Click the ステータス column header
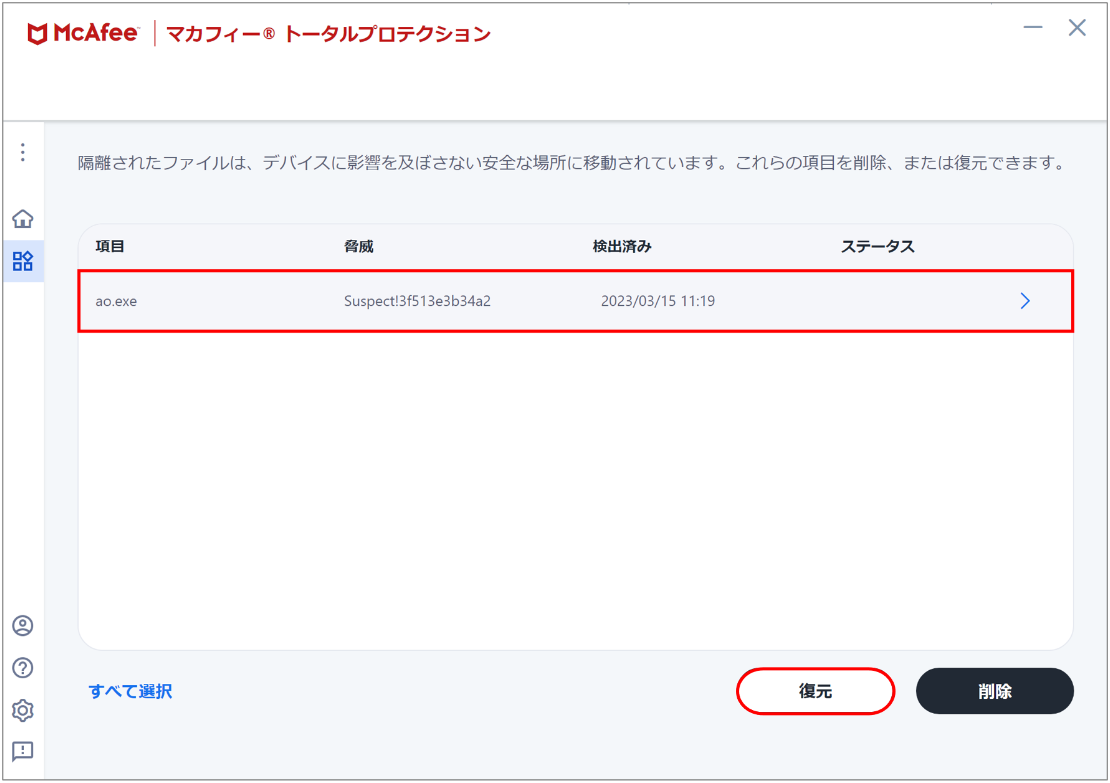 pos(878,246)
